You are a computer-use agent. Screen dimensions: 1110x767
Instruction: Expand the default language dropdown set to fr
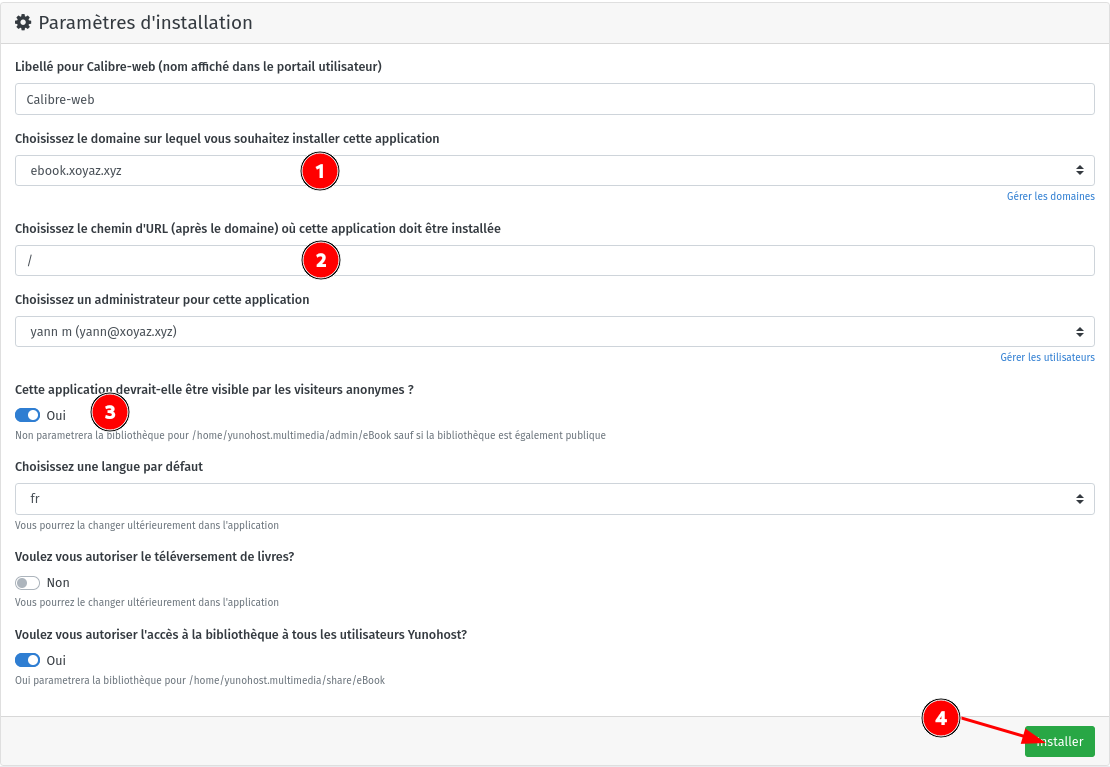pos(555,499)
